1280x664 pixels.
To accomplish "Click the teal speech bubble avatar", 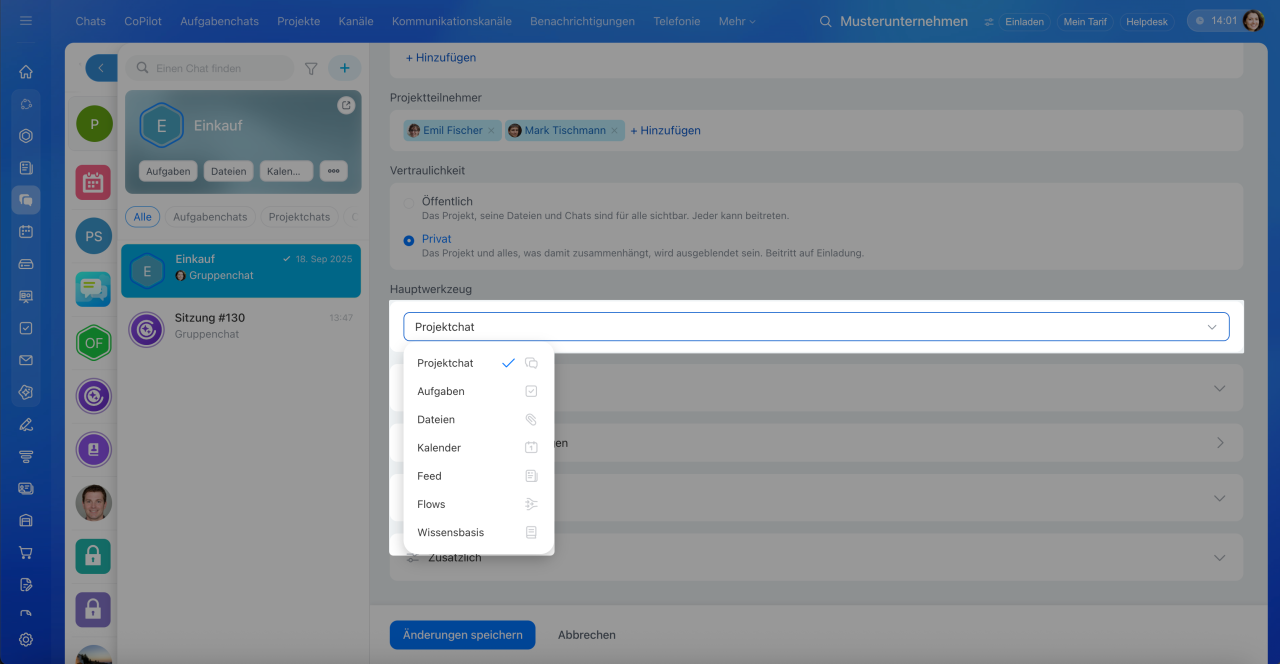I will click(93, 289).
